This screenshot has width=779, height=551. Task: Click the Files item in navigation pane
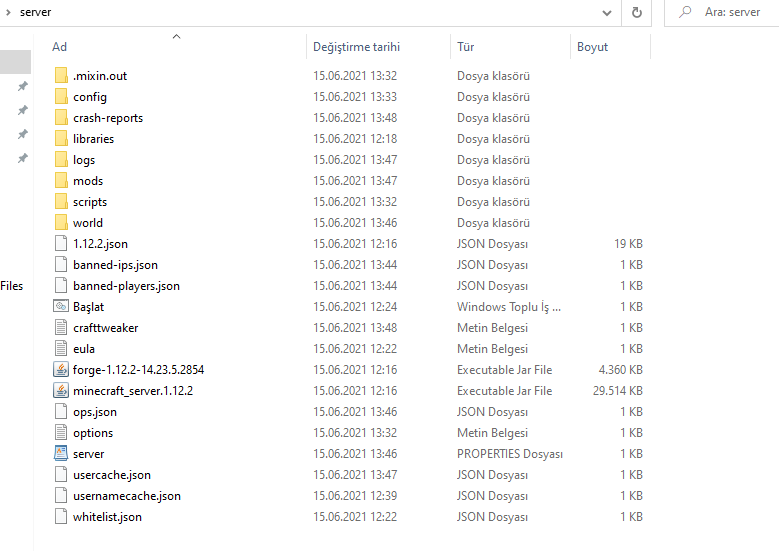click(x=11, y=286)
